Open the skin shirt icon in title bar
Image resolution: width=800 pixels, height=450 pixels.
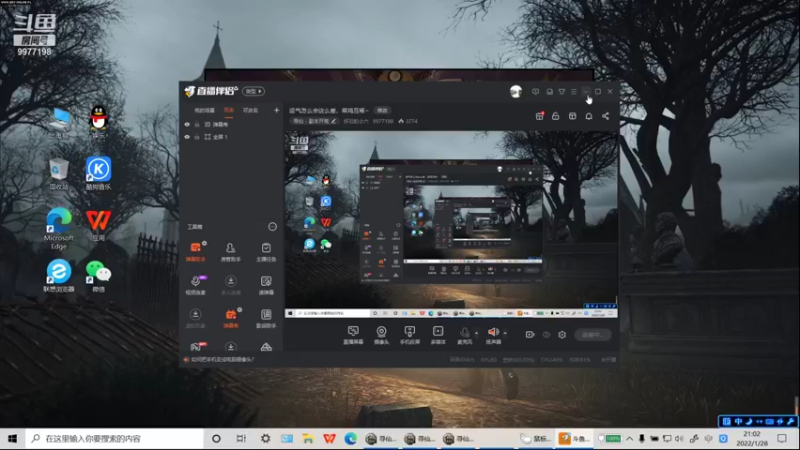(x=562, y=92)
